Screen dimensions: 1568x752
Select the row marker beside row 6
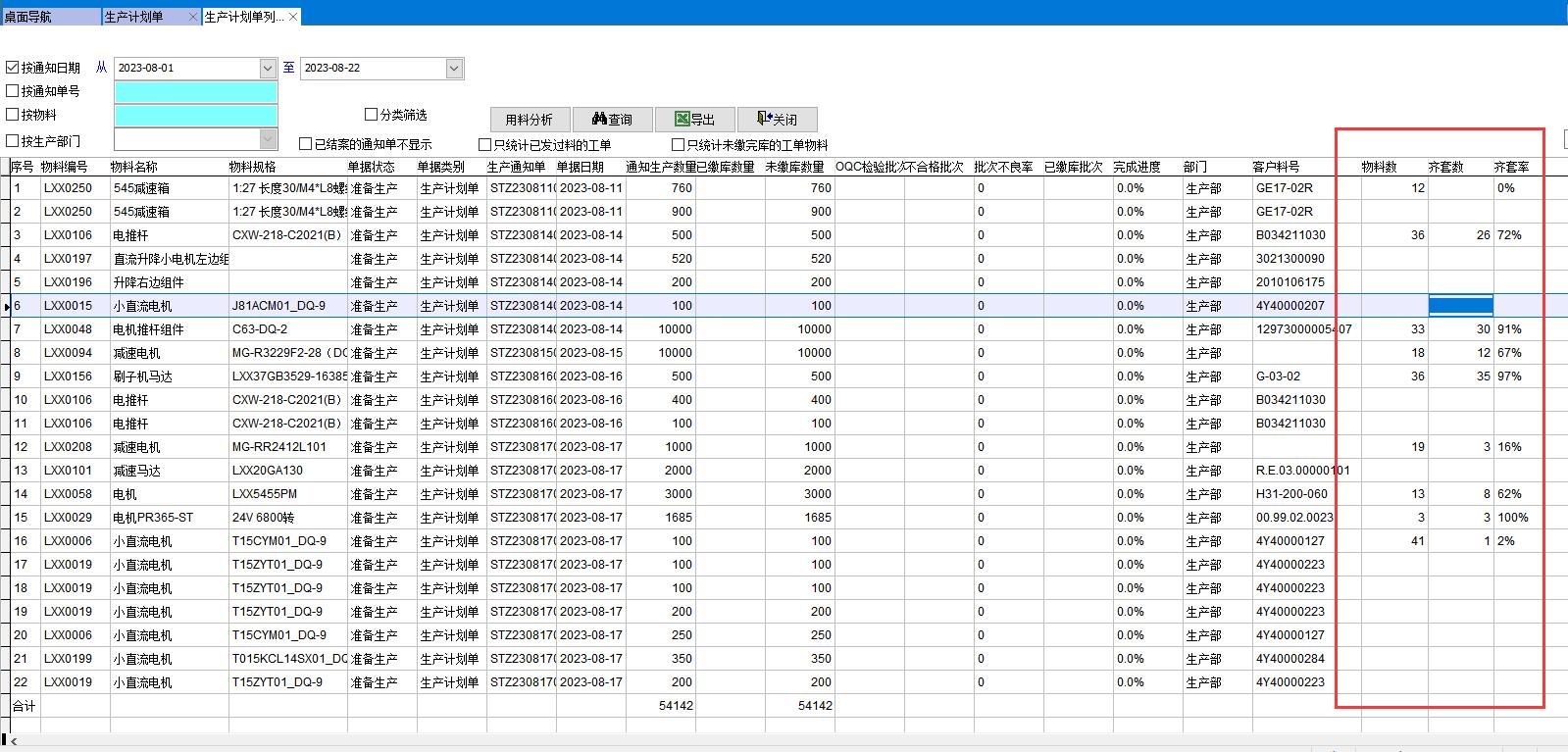tap(6, 307)
